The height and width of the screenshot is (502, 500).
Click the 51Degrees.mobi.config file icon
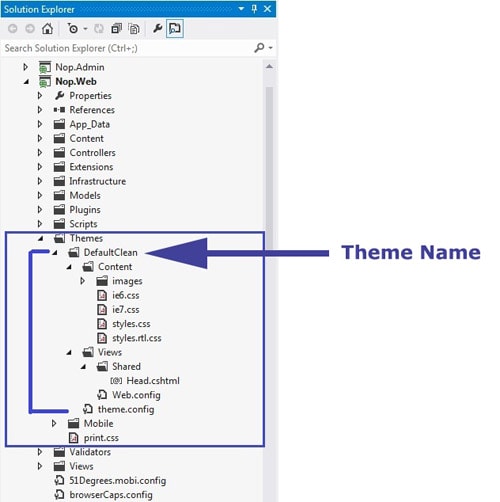pos(59,480)
